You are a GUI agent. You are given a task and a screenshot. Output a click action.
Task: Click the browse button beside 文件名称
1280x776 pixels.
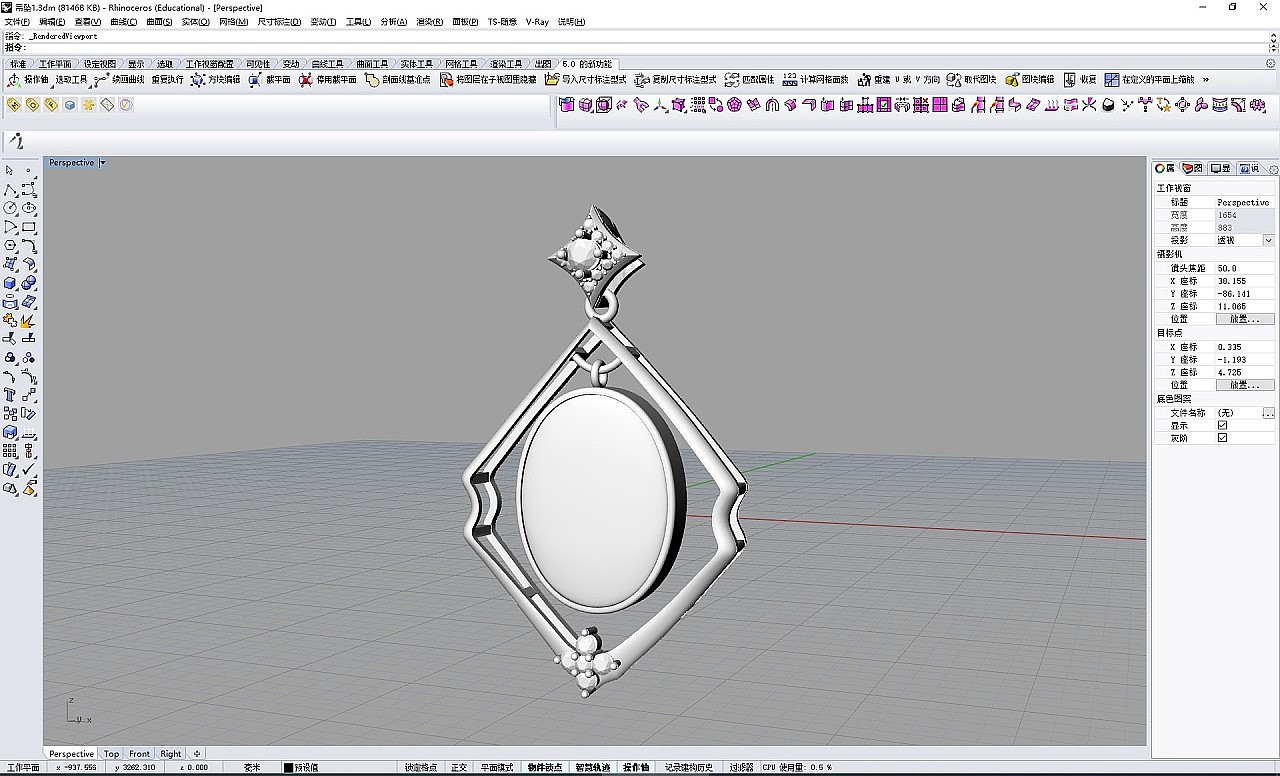coord(1268,412)
